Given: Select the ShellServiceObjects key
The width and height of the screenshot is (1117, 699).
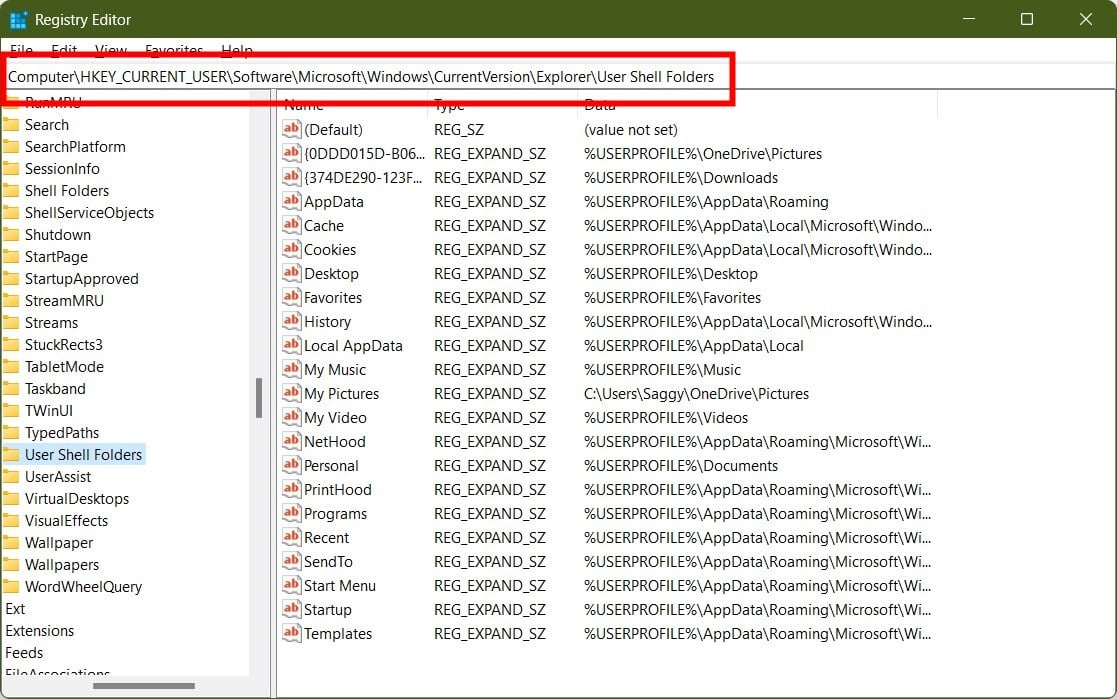Looking at the screenshot, I should pyautogui.click(x=89, y=213).
